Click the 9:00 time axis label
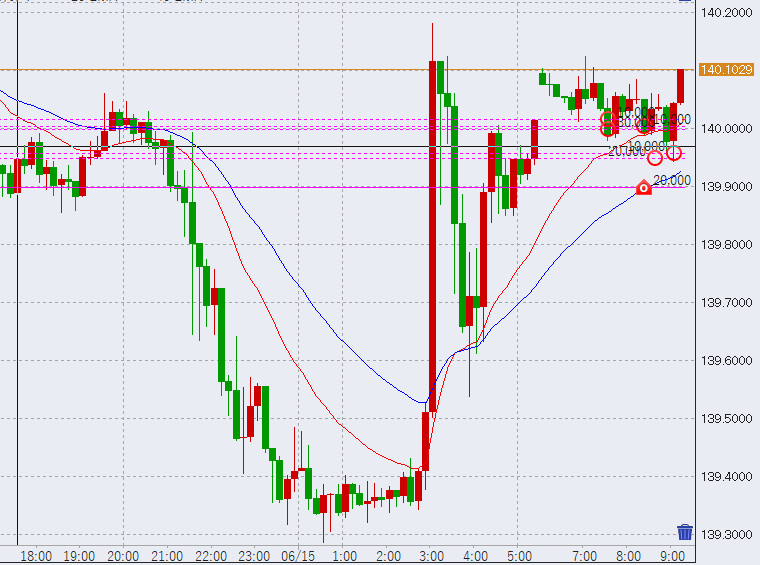The image size is (760, 565). [672, 555]
